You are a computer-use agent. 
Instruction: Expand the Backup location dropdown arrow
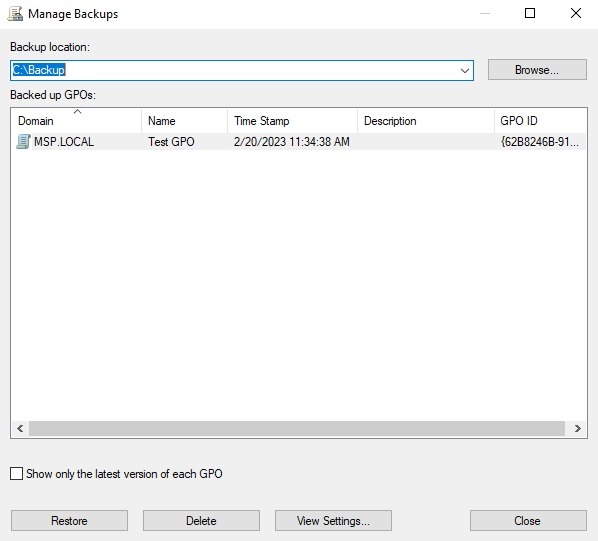click(x=465, y=71)
